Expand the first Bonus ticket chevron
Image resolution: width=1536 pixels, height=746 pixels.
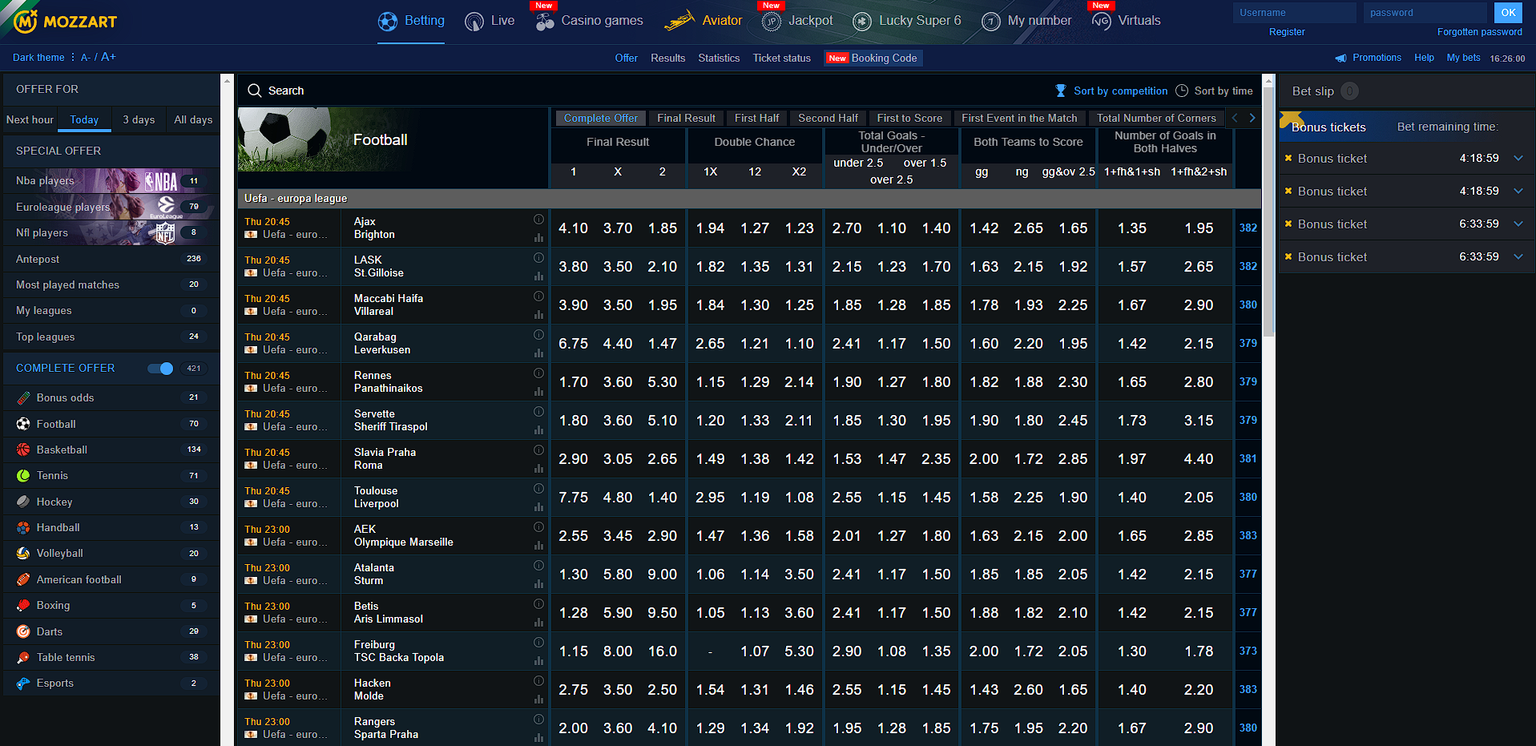click(x=1518, y=159)
